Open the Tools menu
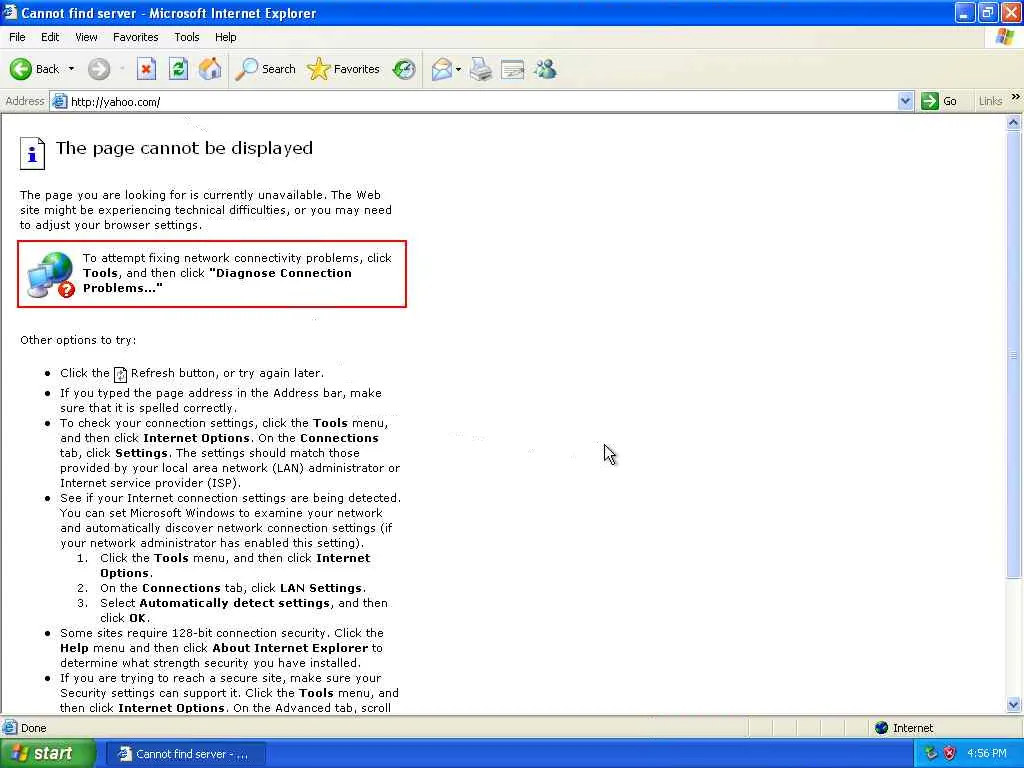This screenshot has height=768, width=1024. [187, 37]
